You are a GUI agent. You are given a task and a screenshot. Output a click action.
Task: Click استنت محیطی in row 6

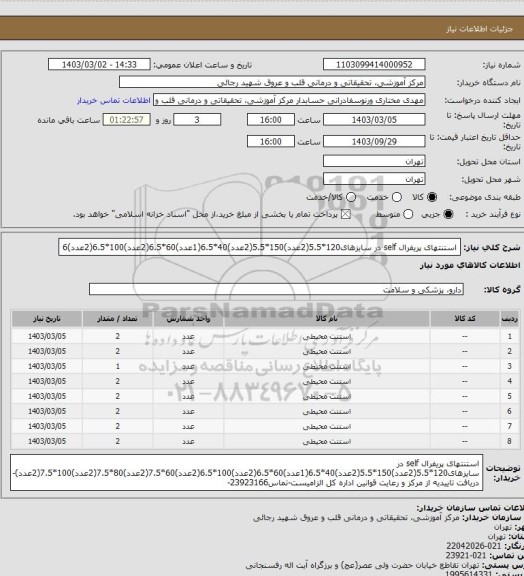tap(327, 411)
